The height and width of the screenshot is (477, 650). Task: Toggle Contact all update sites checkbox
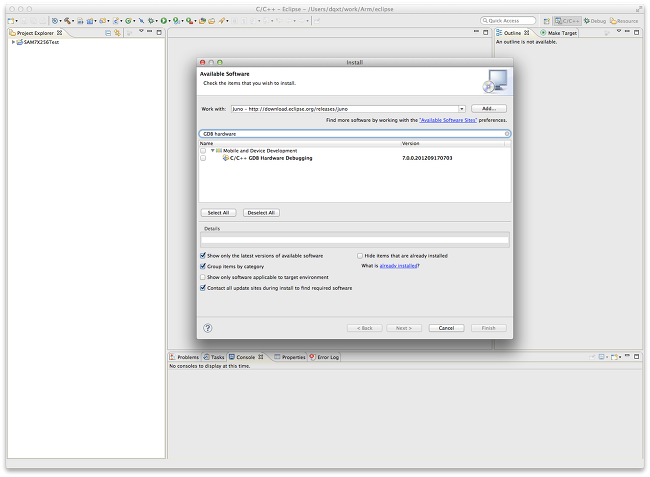click(x=203, y=288)
